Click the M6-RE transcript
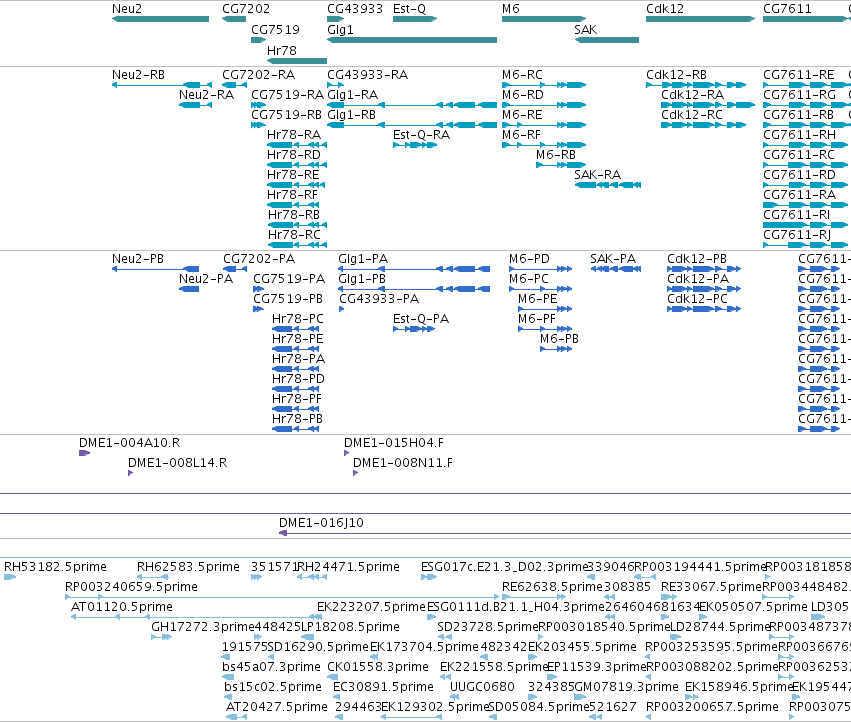The image size is (851, 722). point(544,125)
